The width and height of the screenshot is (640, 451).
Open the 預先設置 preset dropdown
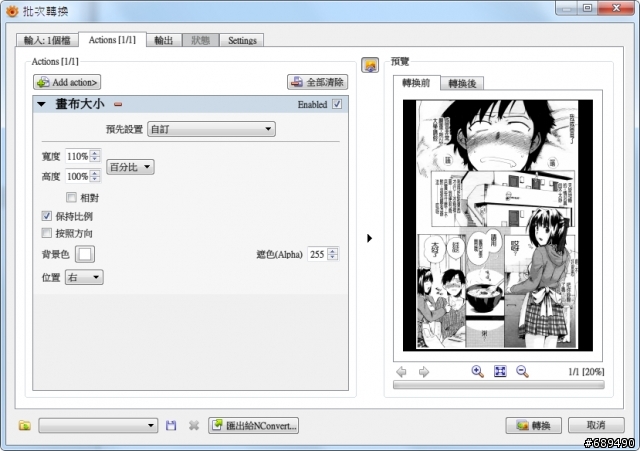(211, 129)
